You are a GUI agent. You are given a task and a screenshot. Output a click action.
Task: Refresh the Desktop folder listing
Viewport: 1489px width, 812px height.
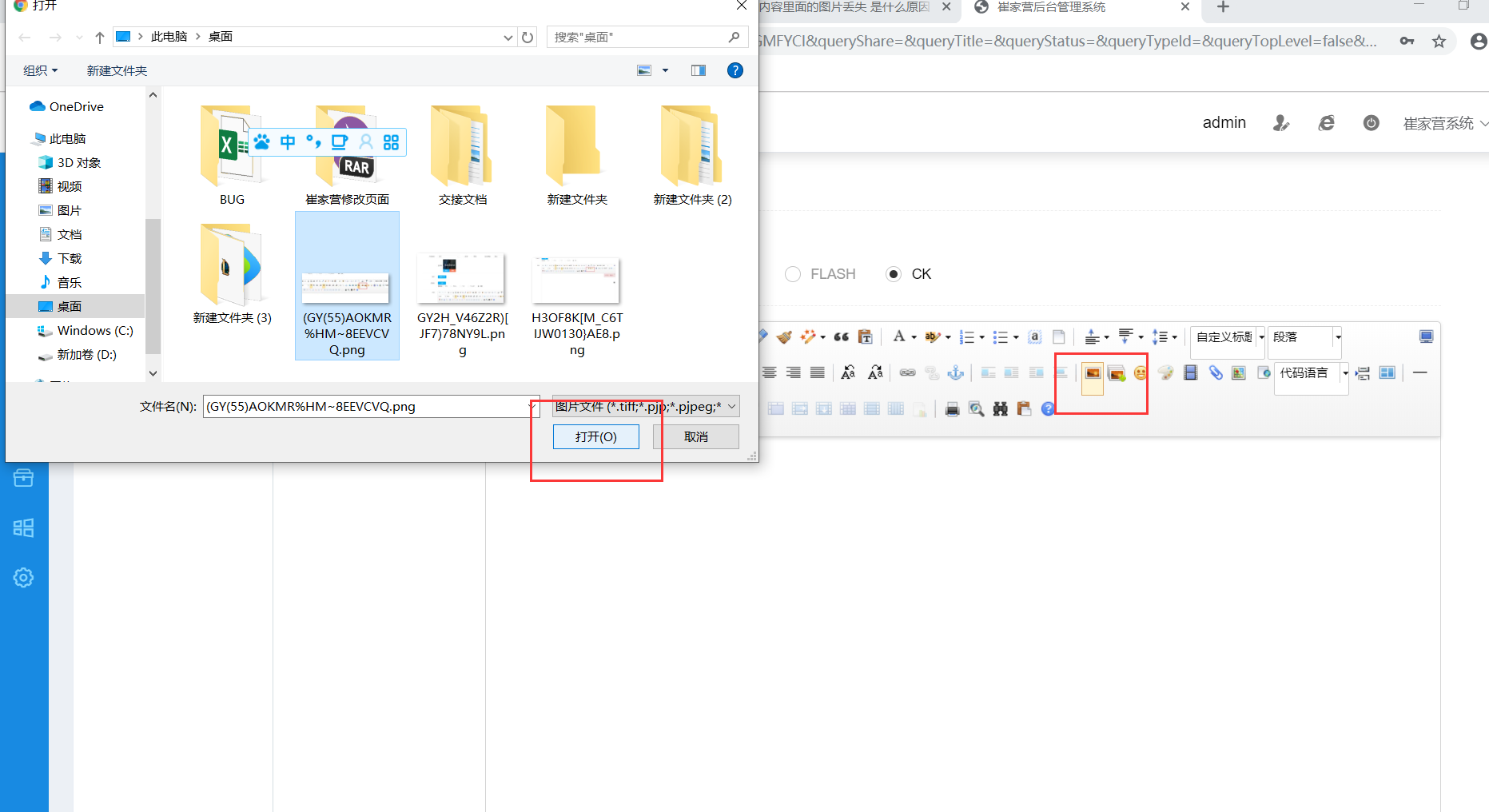pos(528,37)
